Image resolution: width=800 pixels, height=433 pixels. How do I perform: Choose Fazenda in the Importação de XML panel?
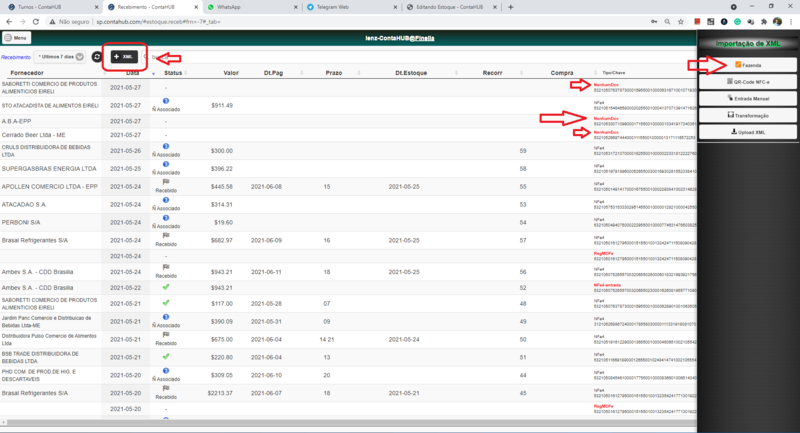[747, 65]
